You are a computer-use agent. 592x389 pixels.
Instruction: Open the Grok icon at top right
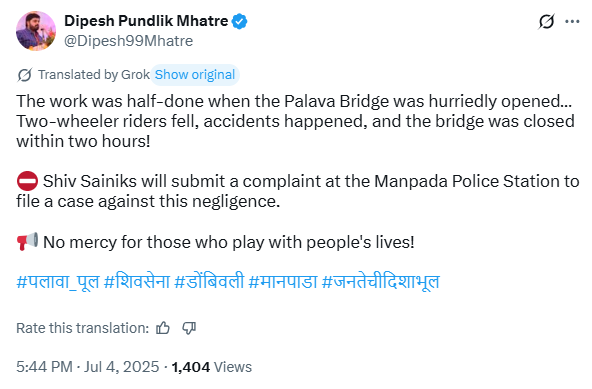click(x=546, y=22)
